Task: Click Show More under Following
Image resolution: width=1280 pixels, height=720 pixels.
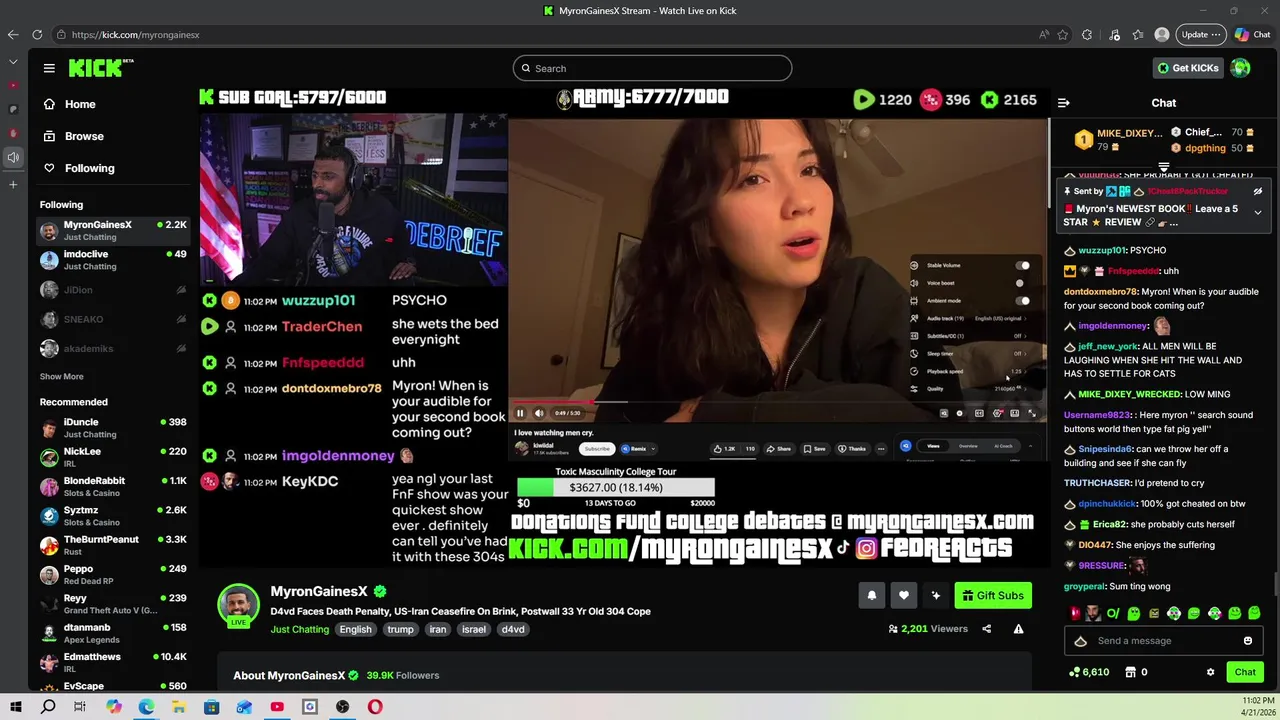Action: coord(61,377)
